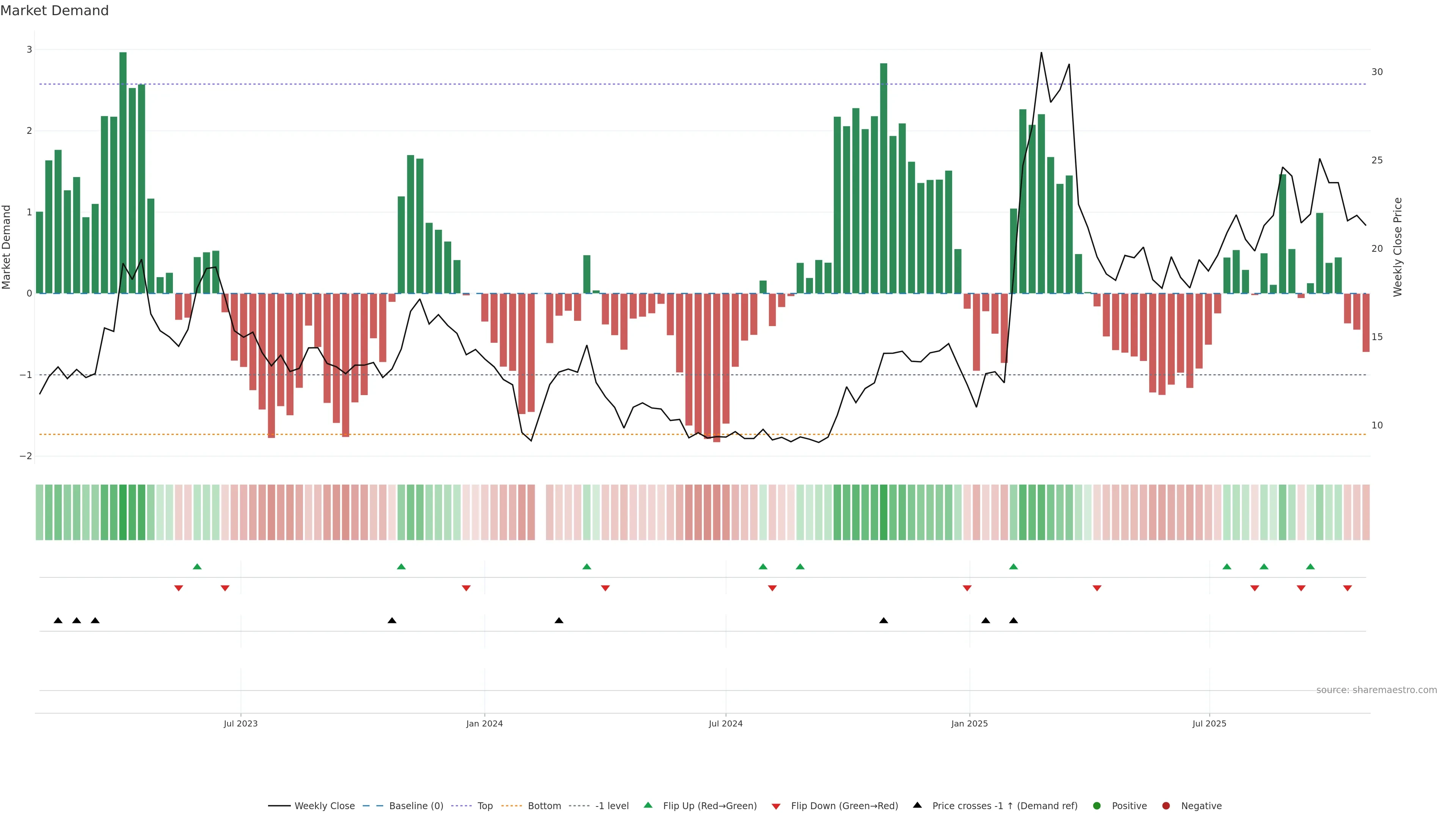Click the source: sharemaestro.com text
The image size is (1456, 819).
click(1376, 690)
